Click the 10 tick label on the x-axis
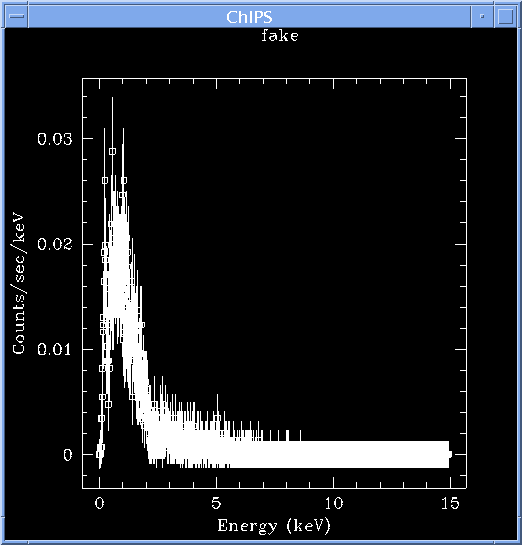Image resolution: width=522 pixels, height=545 pixels. pos(334,503)
